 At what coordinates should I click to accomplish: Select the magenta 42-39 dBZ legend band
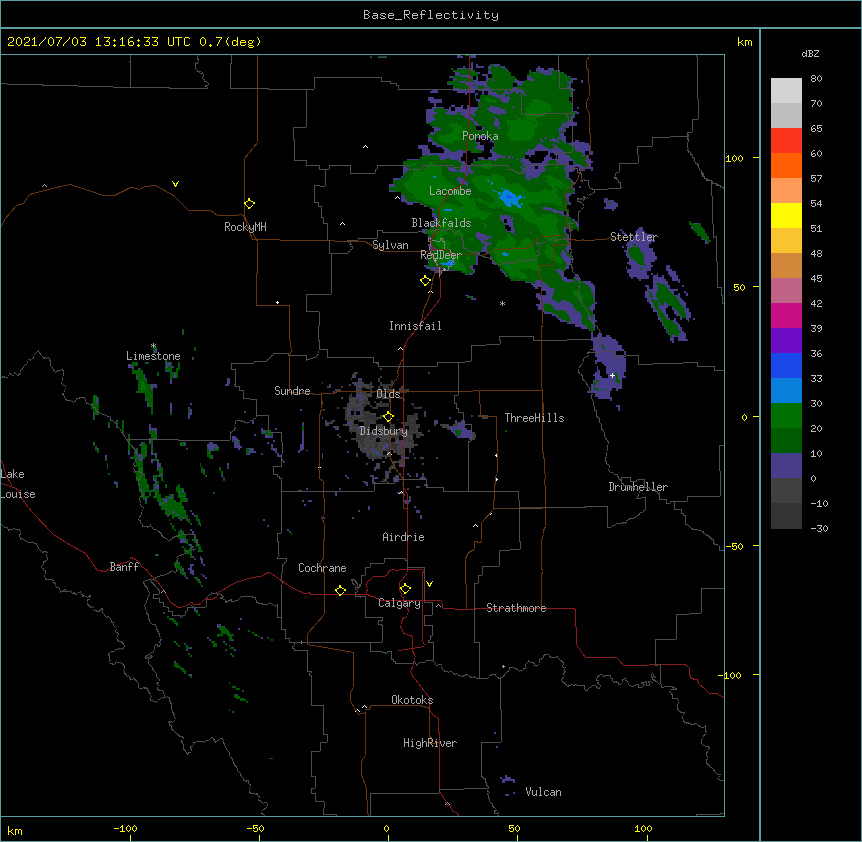pyautogui.click(x=786, y=315)
